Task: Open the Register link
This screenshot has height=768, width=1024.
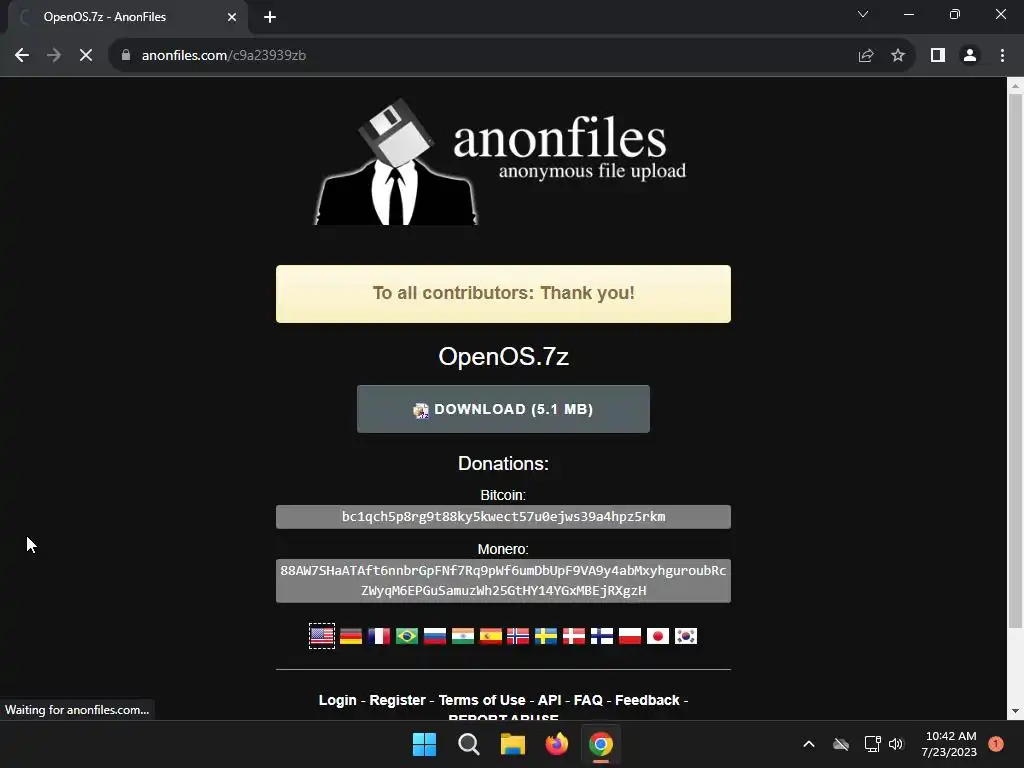Action: (397, 700)
